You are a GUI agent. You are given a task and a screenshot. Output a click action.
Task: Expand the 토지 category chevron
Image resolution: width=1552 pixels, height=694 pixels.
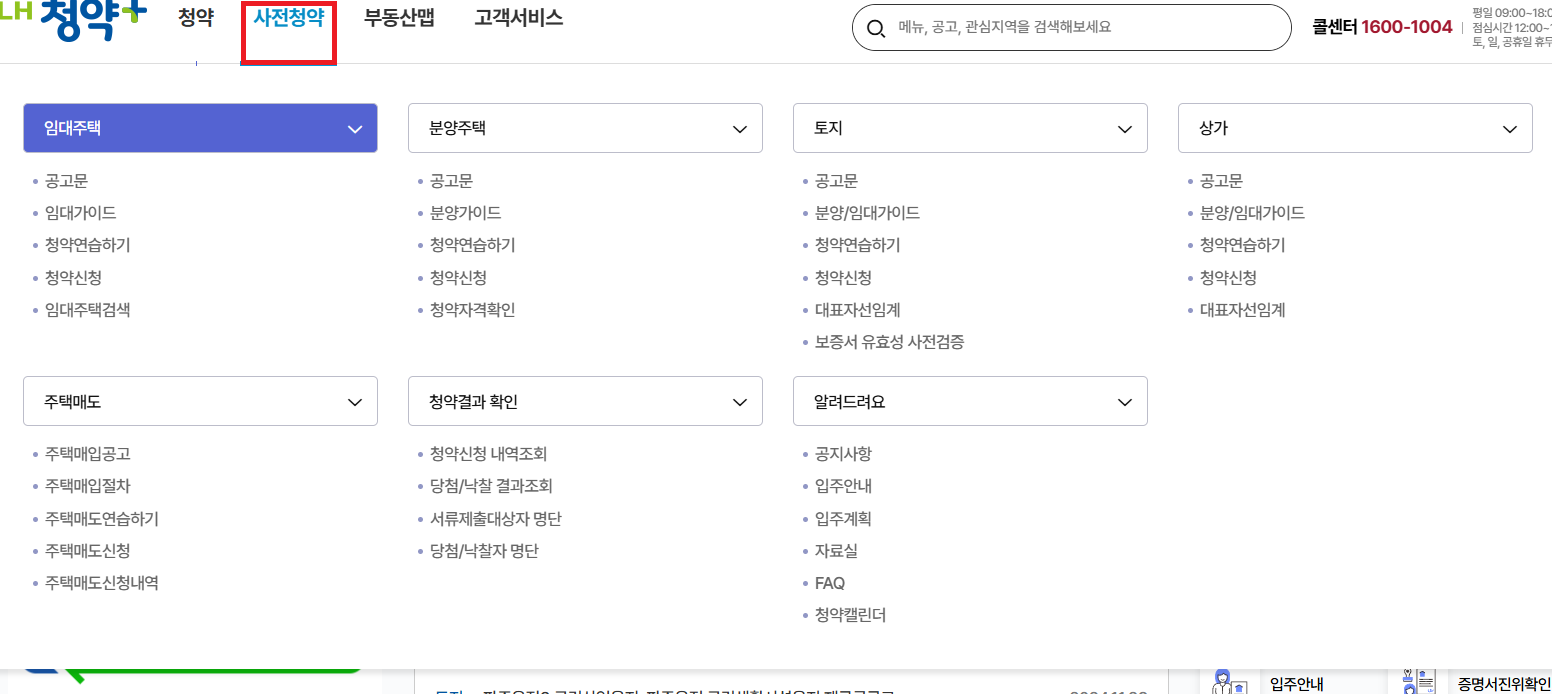point(1123,128)
